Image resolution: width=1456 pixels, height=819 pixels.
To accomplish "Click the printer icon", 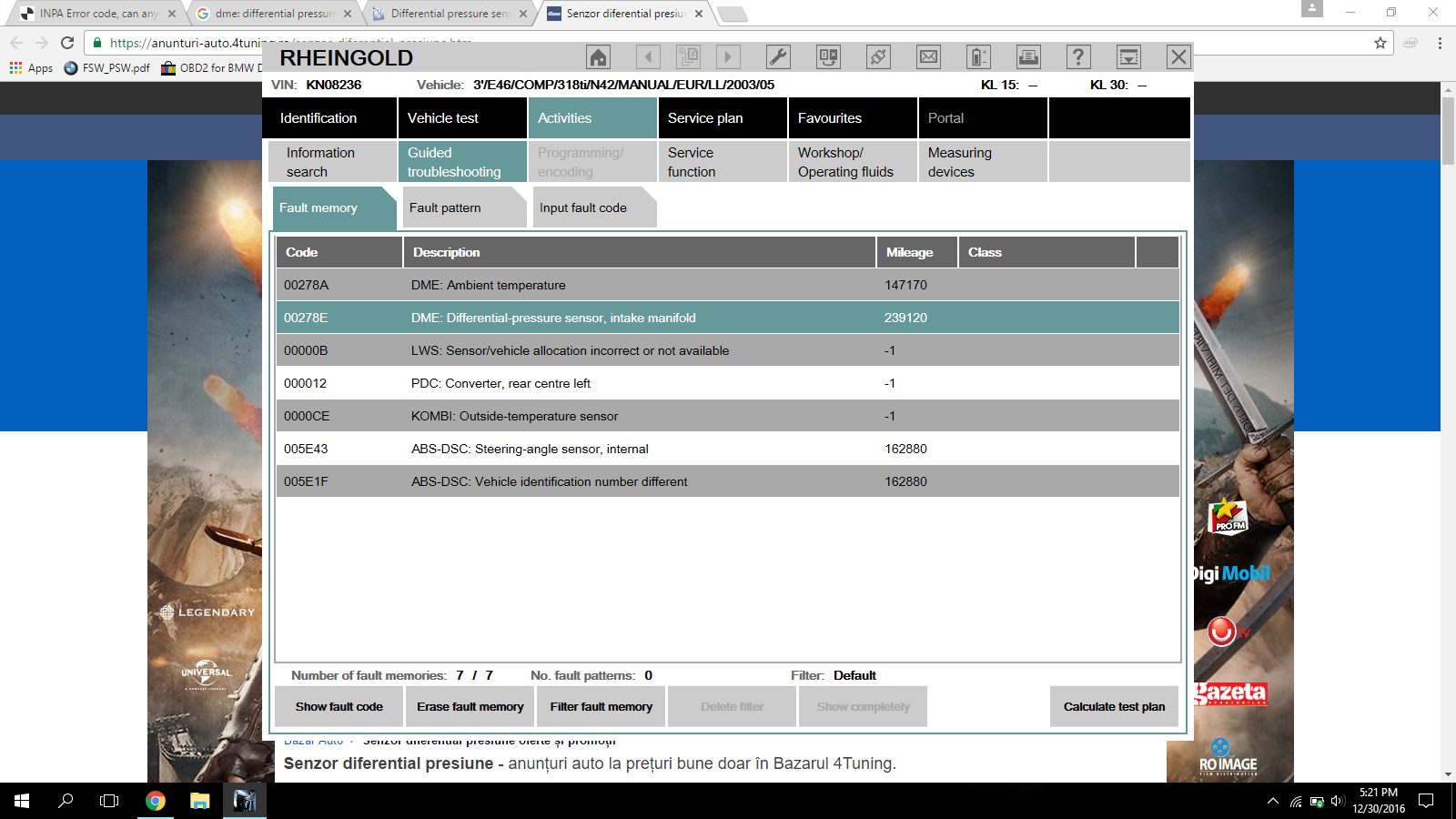I will 1028,57.
